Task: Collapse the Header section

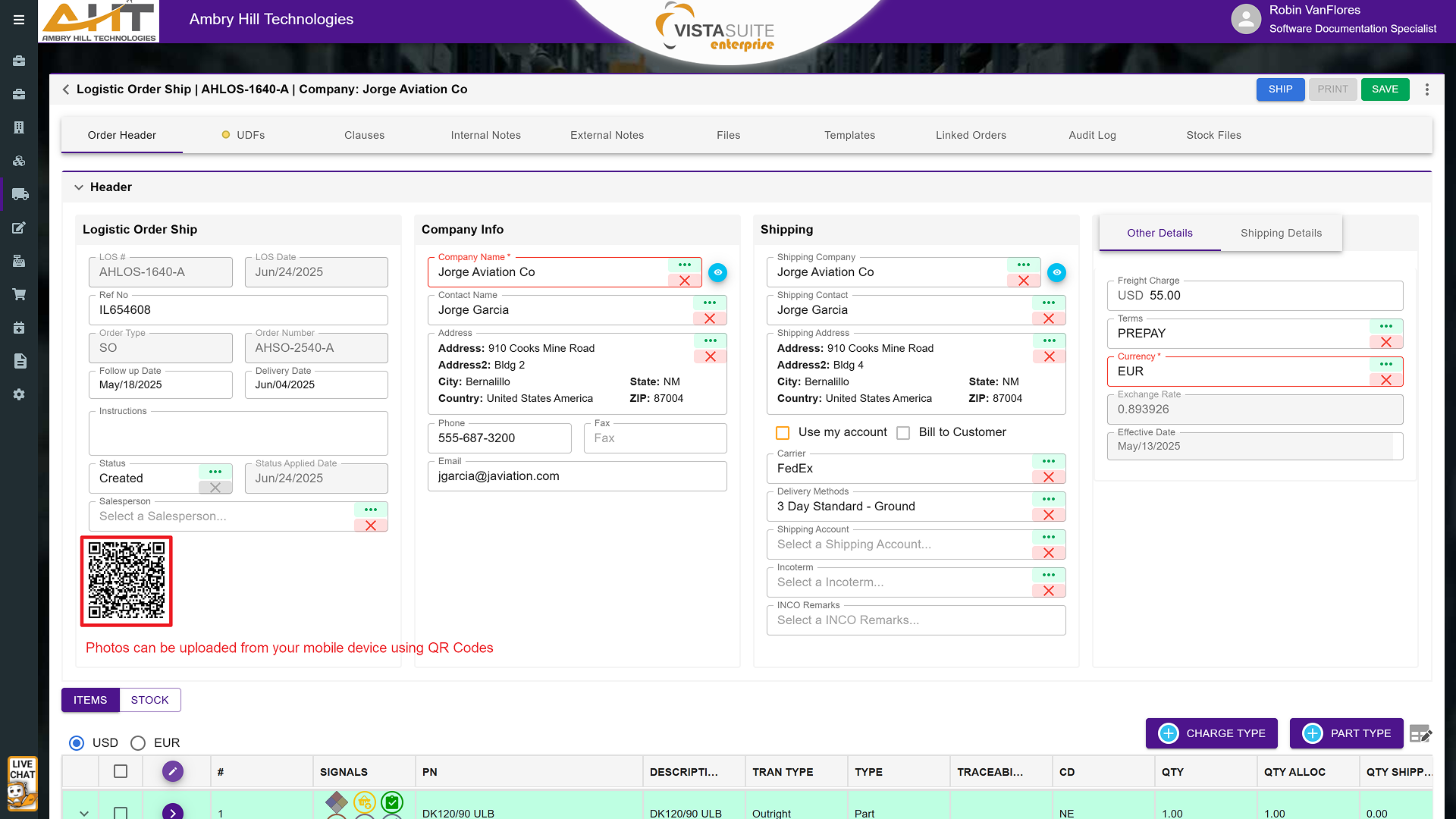Action: click(x=79, y=187)
